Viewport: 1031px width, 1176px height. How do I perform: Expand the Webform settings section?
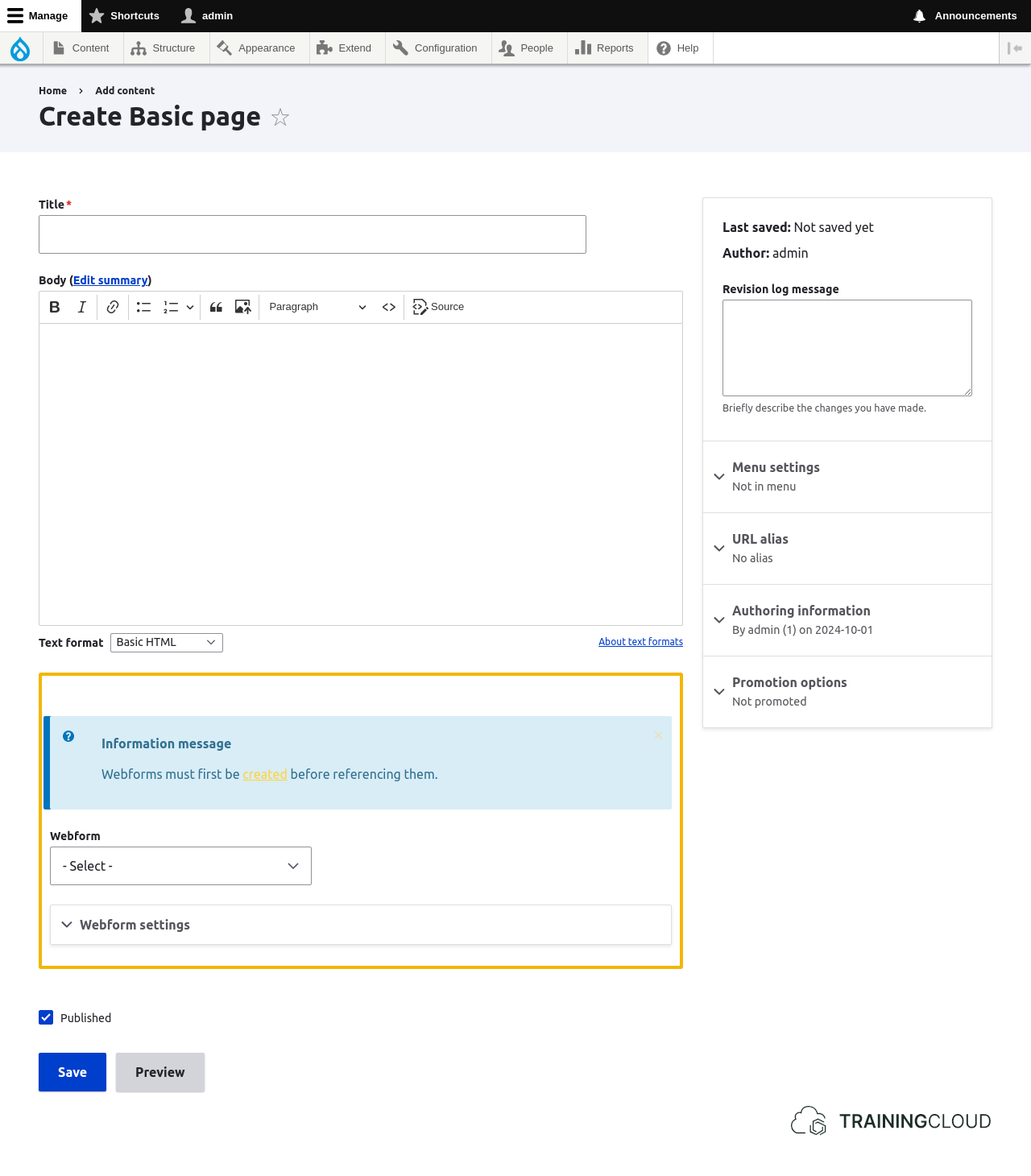361,925
